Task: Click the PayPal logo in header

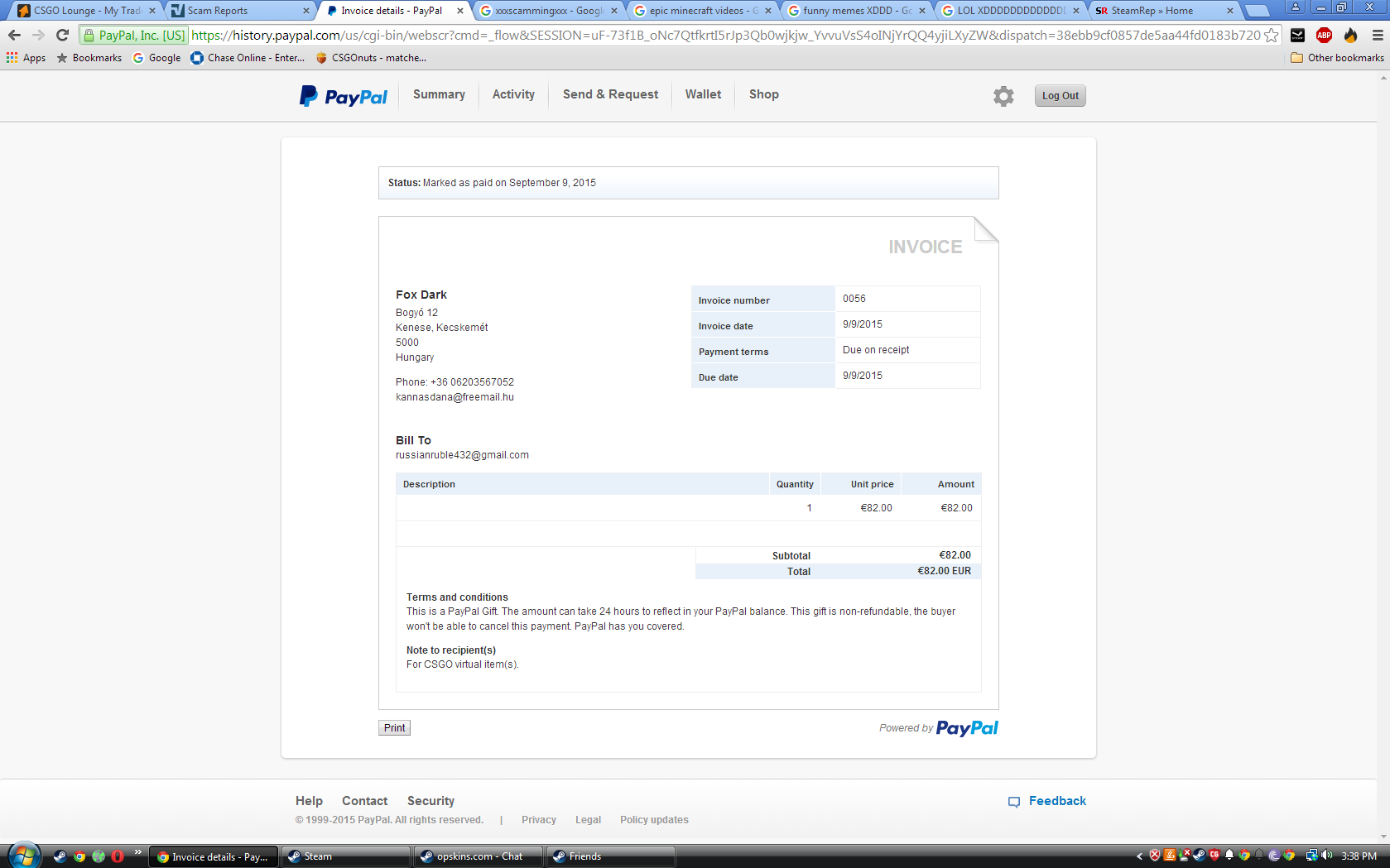Action: 344,96
